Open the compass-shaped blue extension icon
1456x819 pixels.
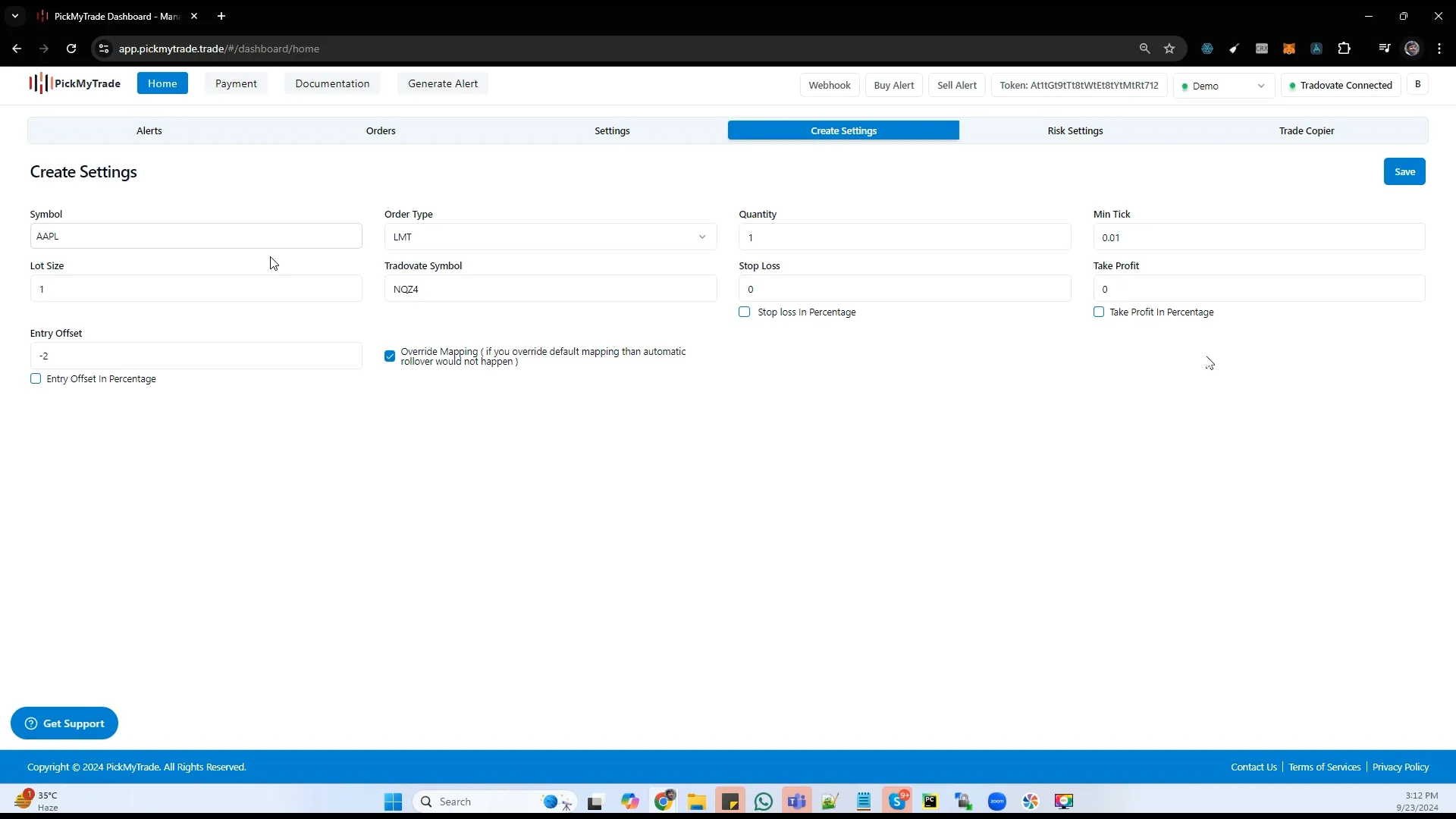[x=1316, y=49]
